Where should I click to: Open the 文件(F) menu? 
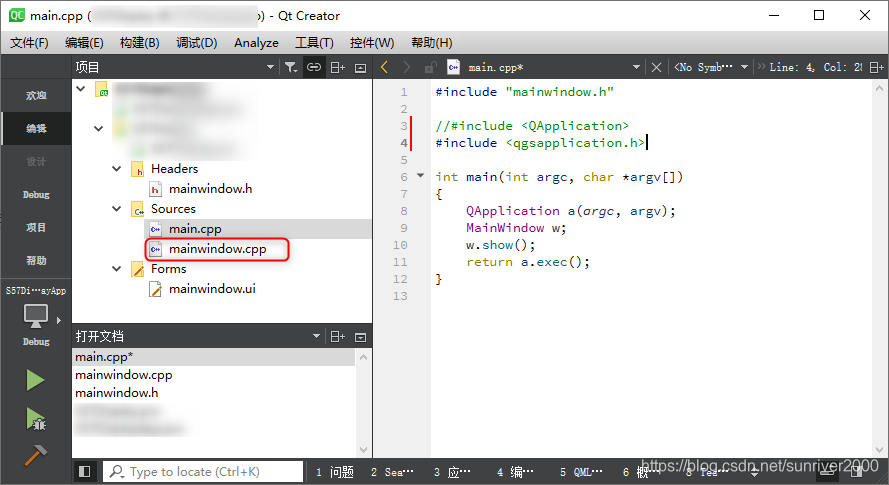tap(29, 43)
